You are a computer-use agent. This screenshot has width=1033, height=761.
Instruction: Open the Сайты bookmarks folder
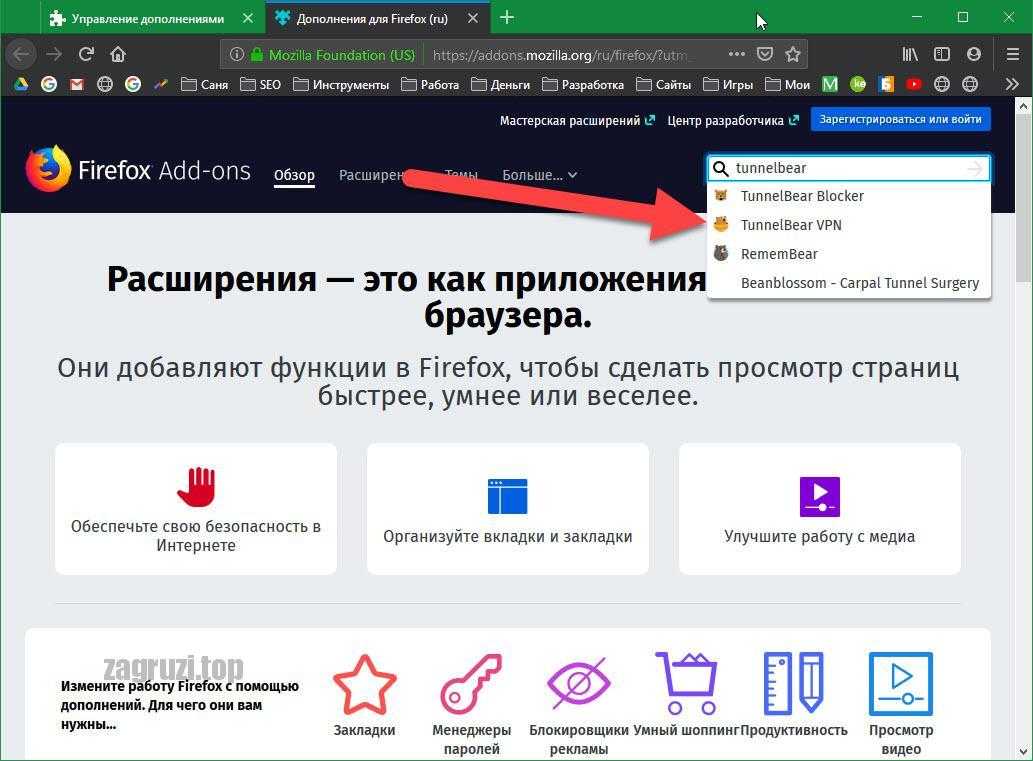(x=663, y=84)
